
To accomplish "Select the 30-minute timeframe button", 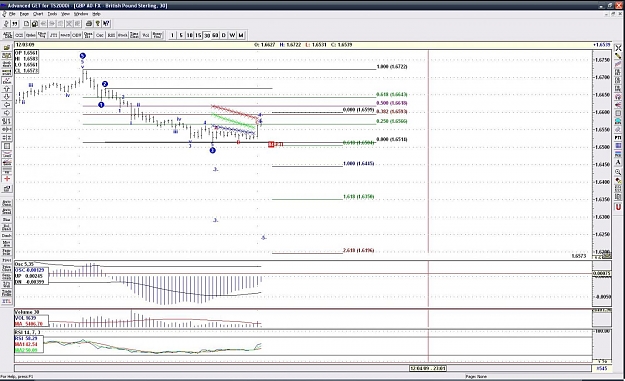I will click(x=207, y=35).
